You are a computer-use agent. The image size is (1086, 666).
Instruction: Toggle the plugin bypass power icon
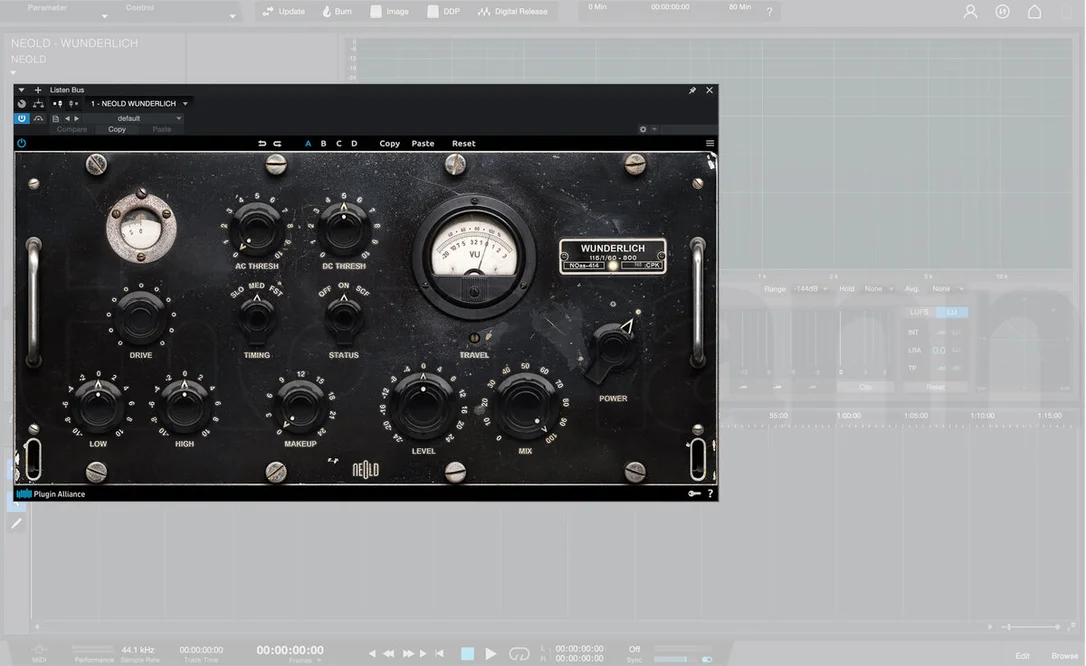[x=21, y=143]
